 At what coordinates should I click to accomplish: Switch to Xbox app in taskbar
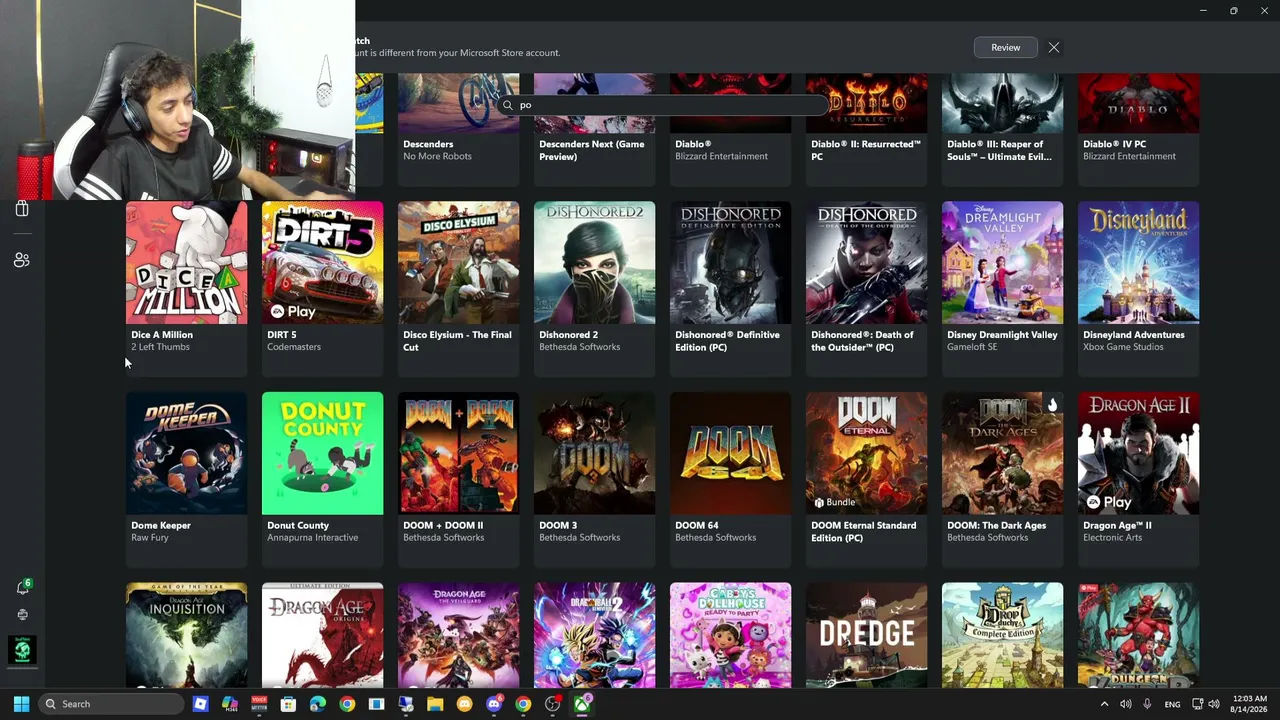[x=581, y=704]
